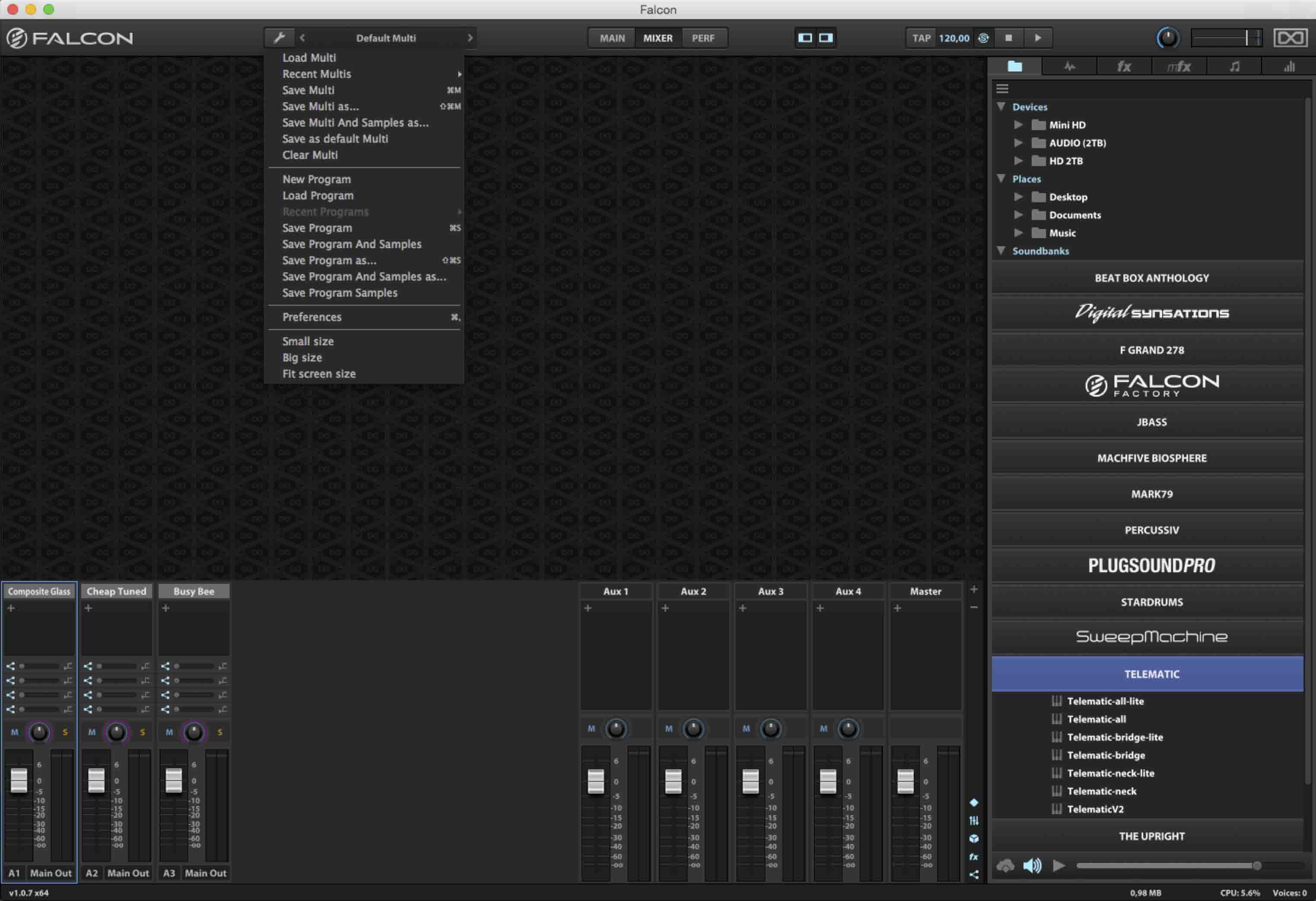Choose Save Multi as... from the menu
Screen dimensions: 1316x901
(x=320, y=106)
